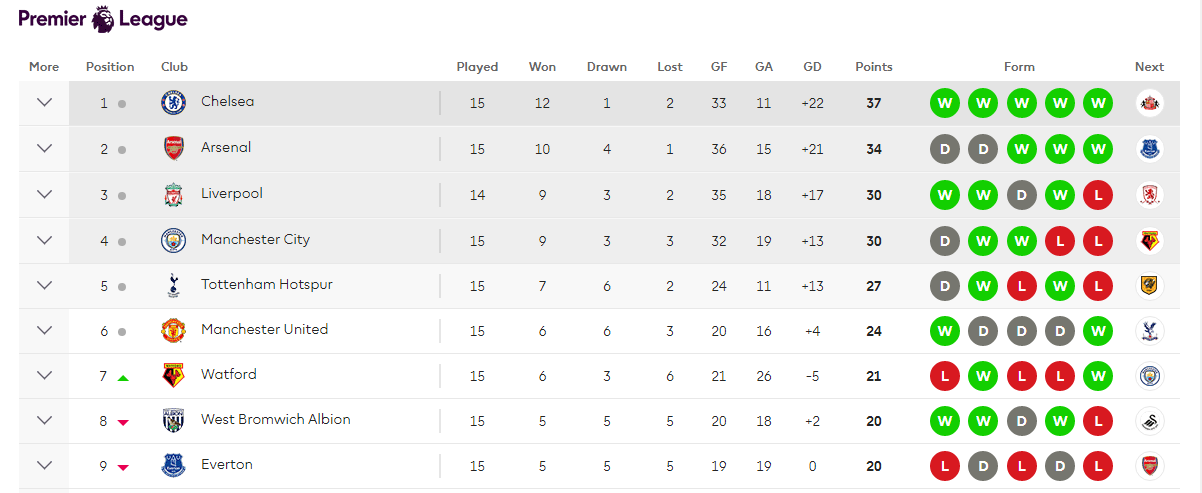This screenshot has height=493, width=1202.
Task: Sort table by Points column header
Action: tap(873, 67)
